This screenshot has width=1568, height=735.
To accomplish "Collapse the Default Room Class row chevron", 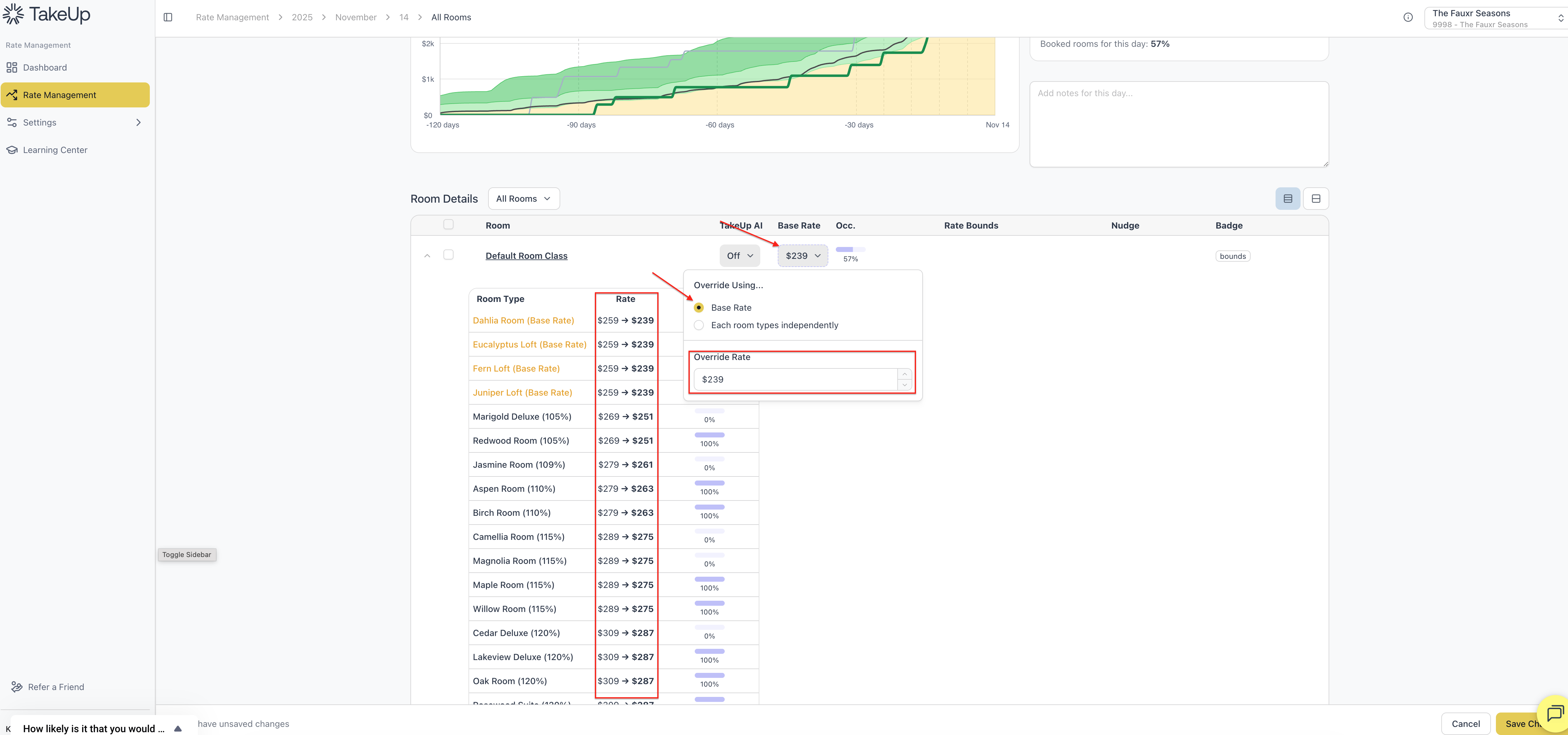I will (x=427, y=256).
